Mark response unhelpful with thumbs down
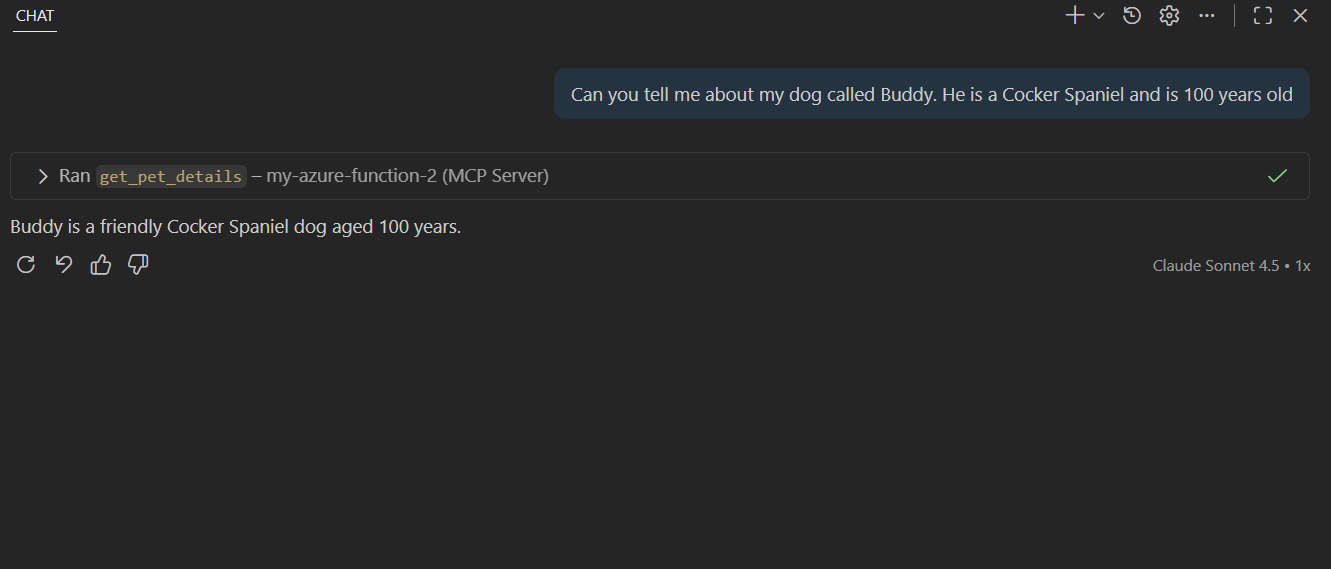 (138, 265)
